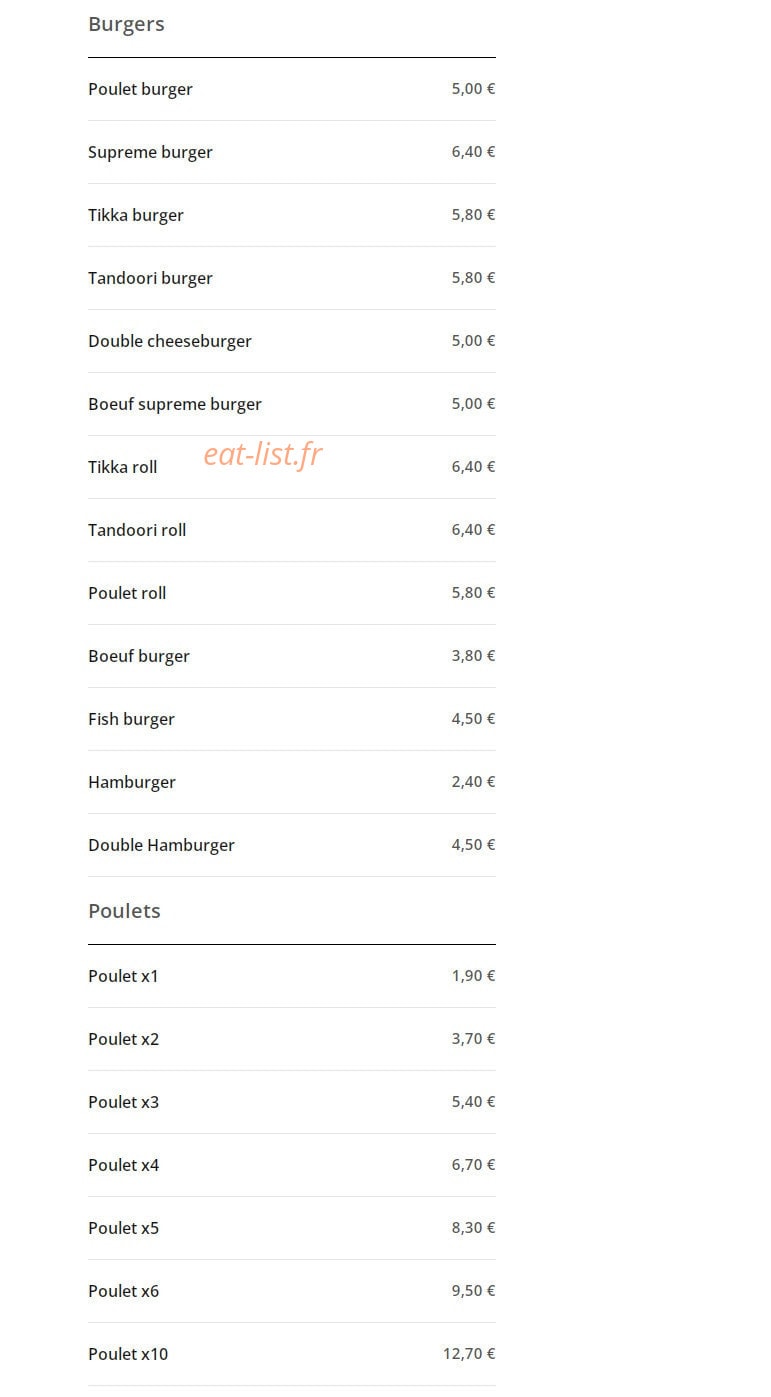Click the Supreme burger entry

pos(291,152)
